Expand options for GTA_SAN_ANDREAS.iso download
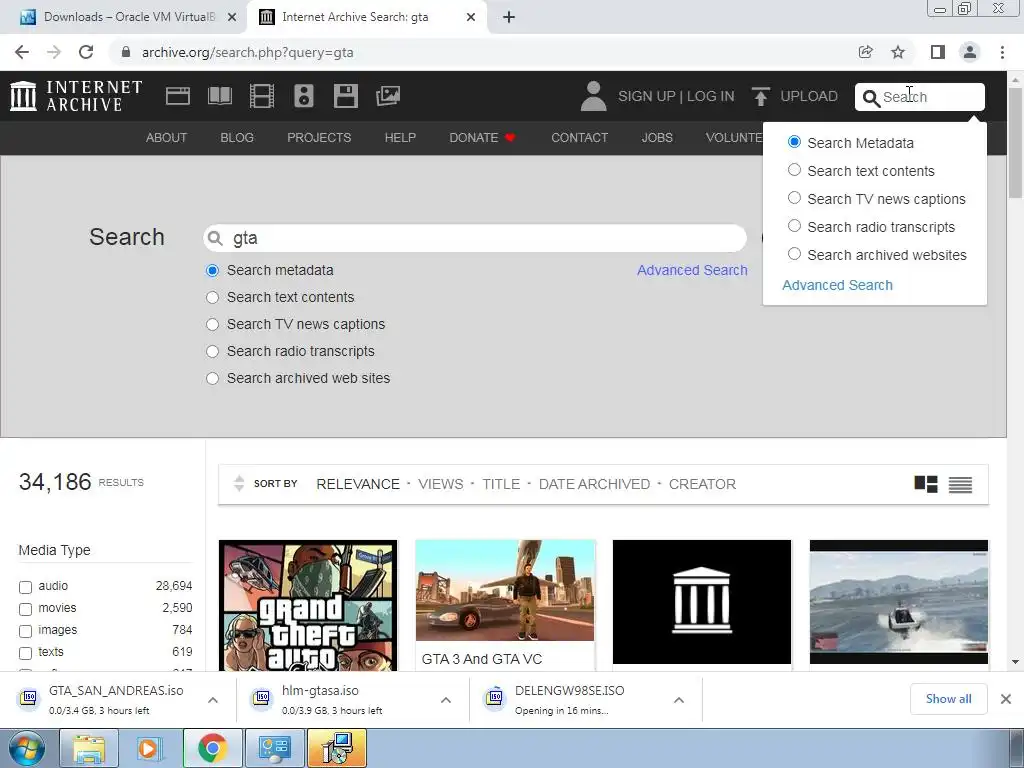1024x768 pixels. pyautogui.click(x=213, y=700)
